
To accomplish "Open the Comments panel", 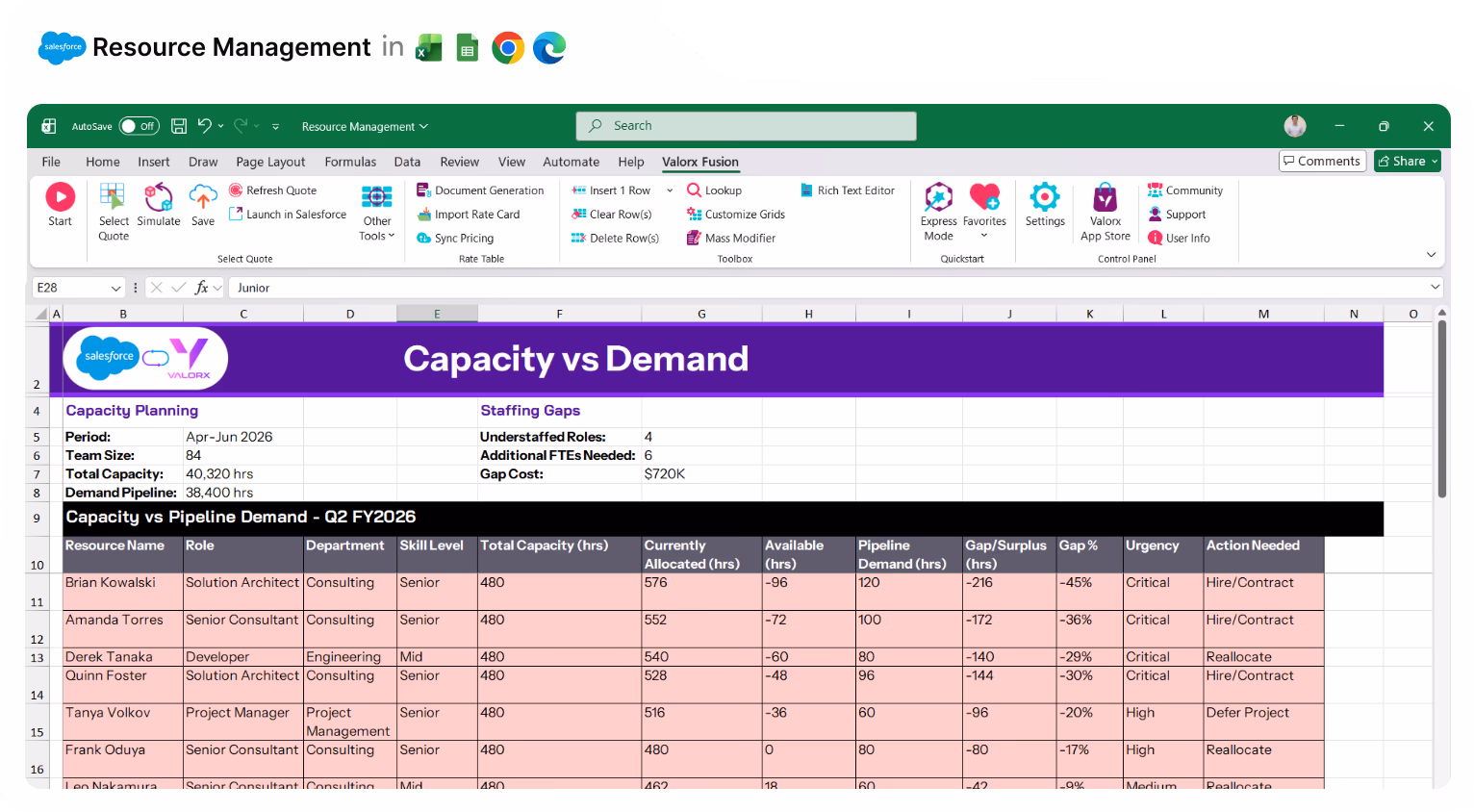I will click(1322, 161).
